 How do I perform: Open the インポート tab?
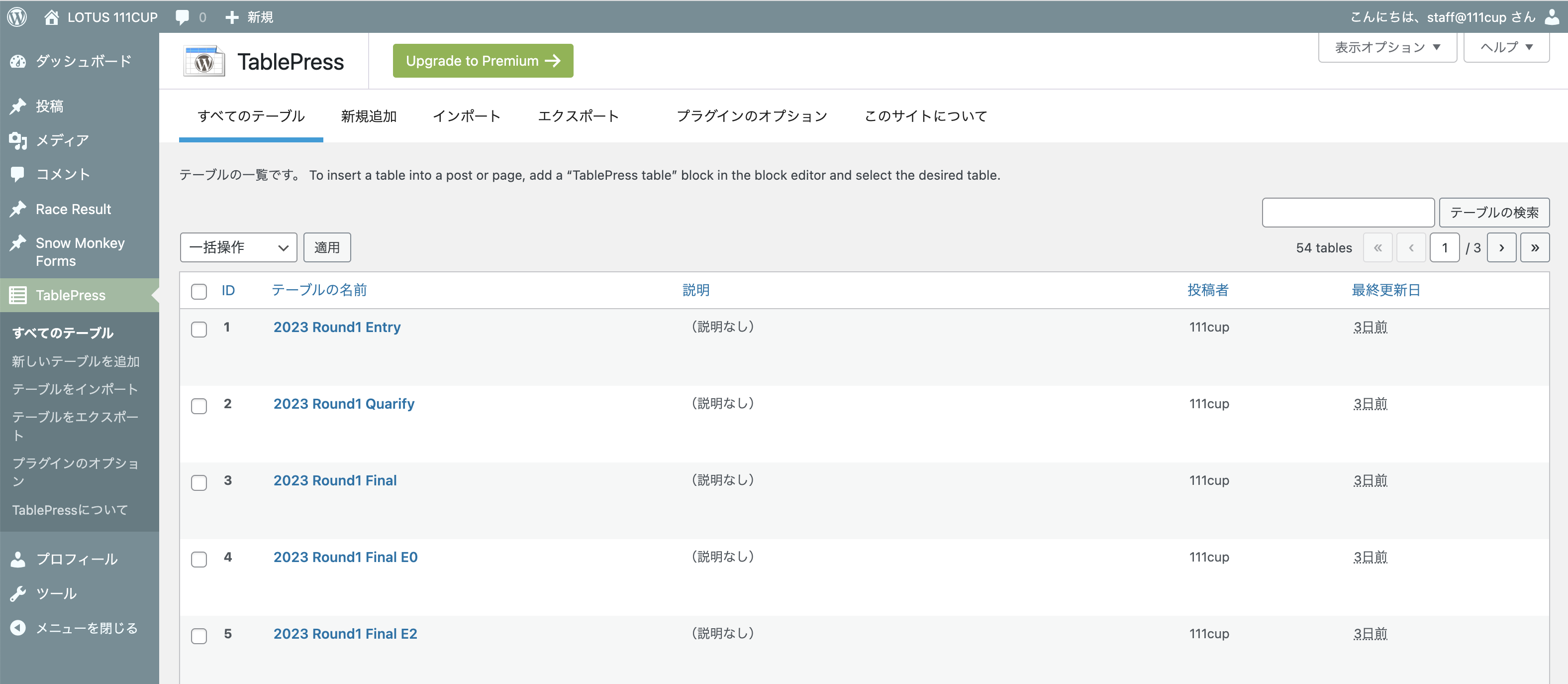(x=466, y=115)
